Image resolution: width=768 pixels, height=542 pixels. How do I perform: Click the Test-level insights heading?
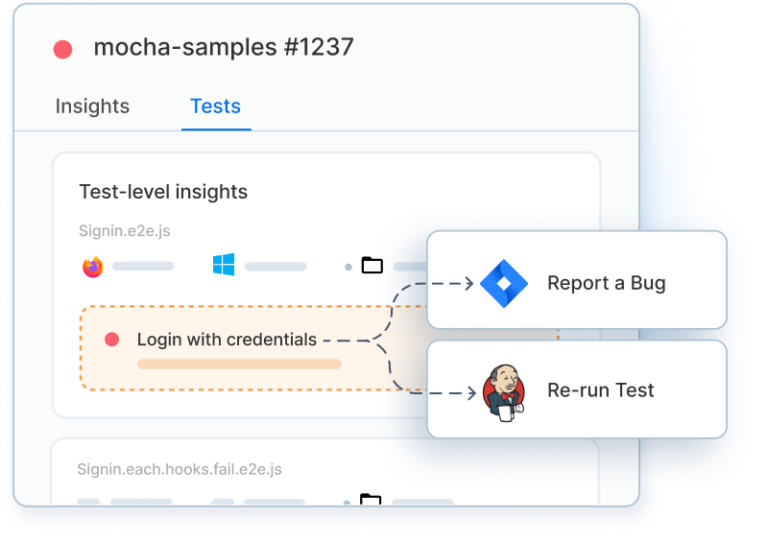[x=163, y=192]
